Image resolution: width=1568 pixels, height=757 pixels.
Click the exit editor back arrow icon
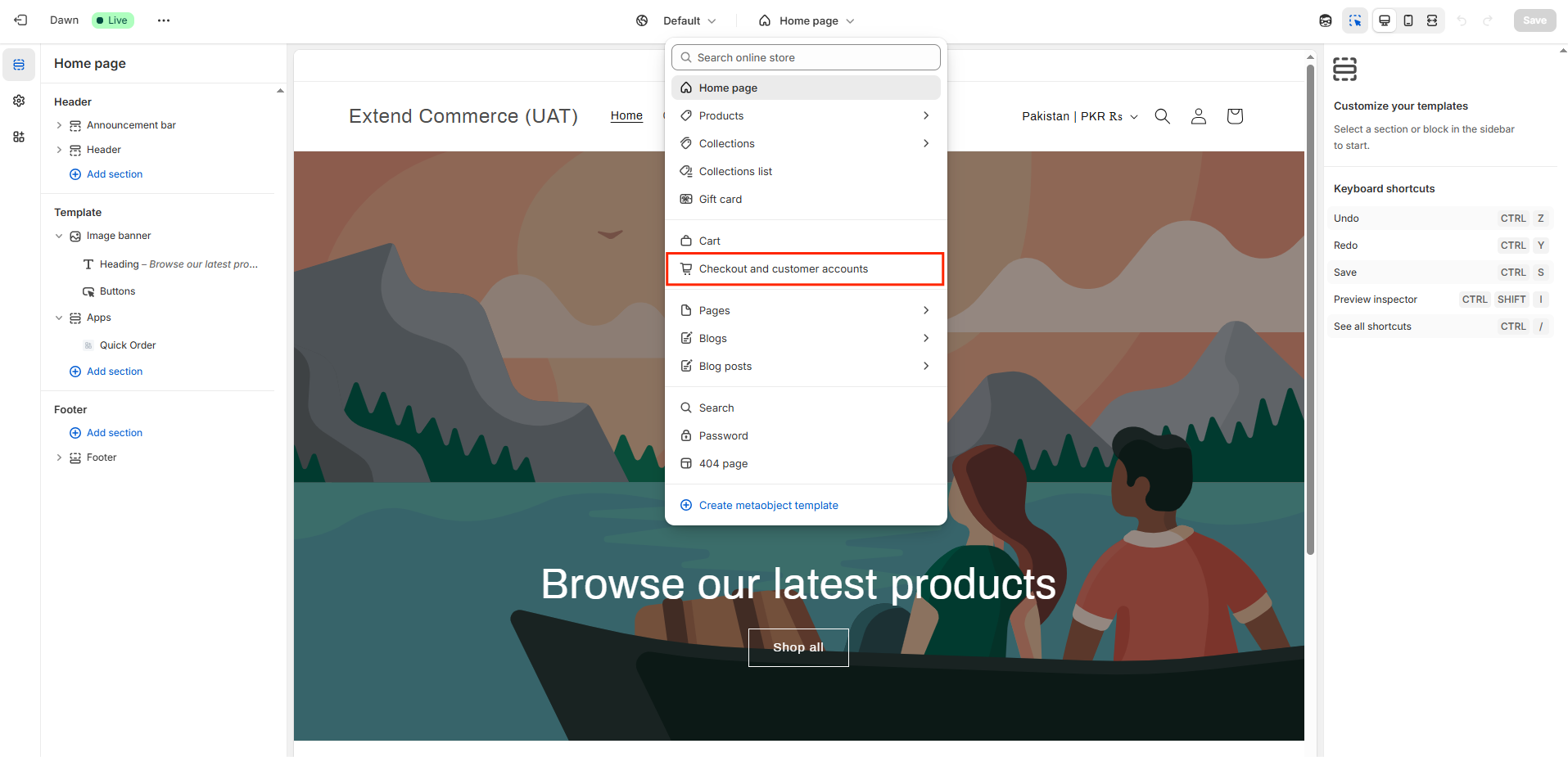[20, 20]
